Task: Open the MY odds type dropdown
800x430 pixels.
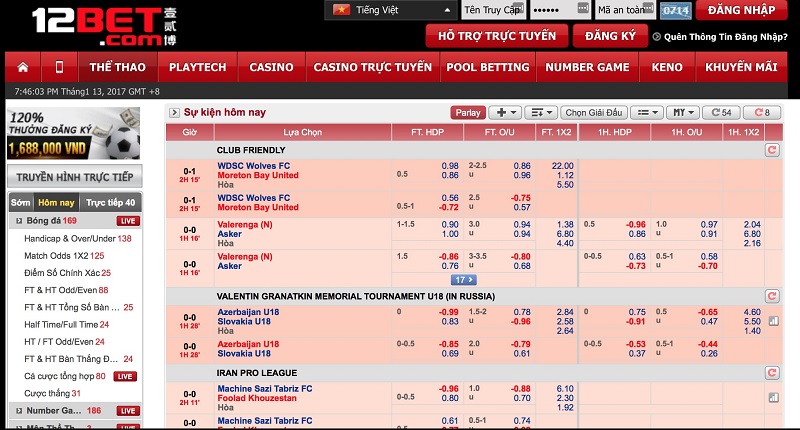Action: click(683, 113)
